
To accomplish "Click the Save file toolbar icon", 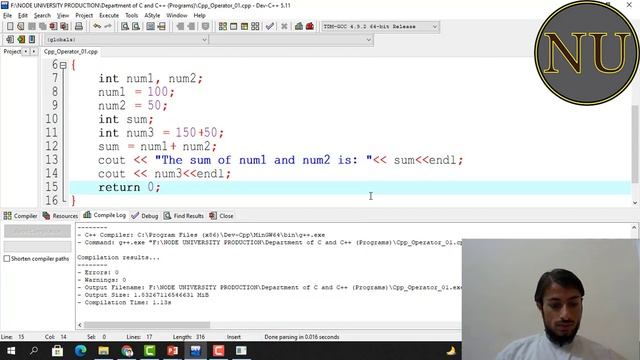I will 31,27.
